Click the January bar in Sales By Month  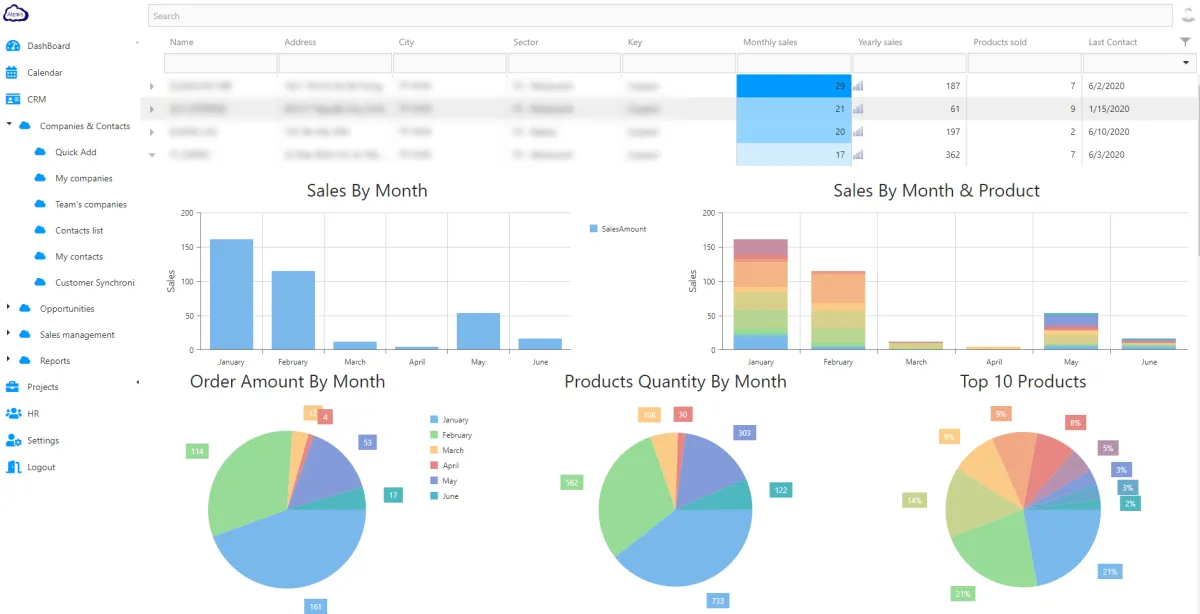point(231,295)
